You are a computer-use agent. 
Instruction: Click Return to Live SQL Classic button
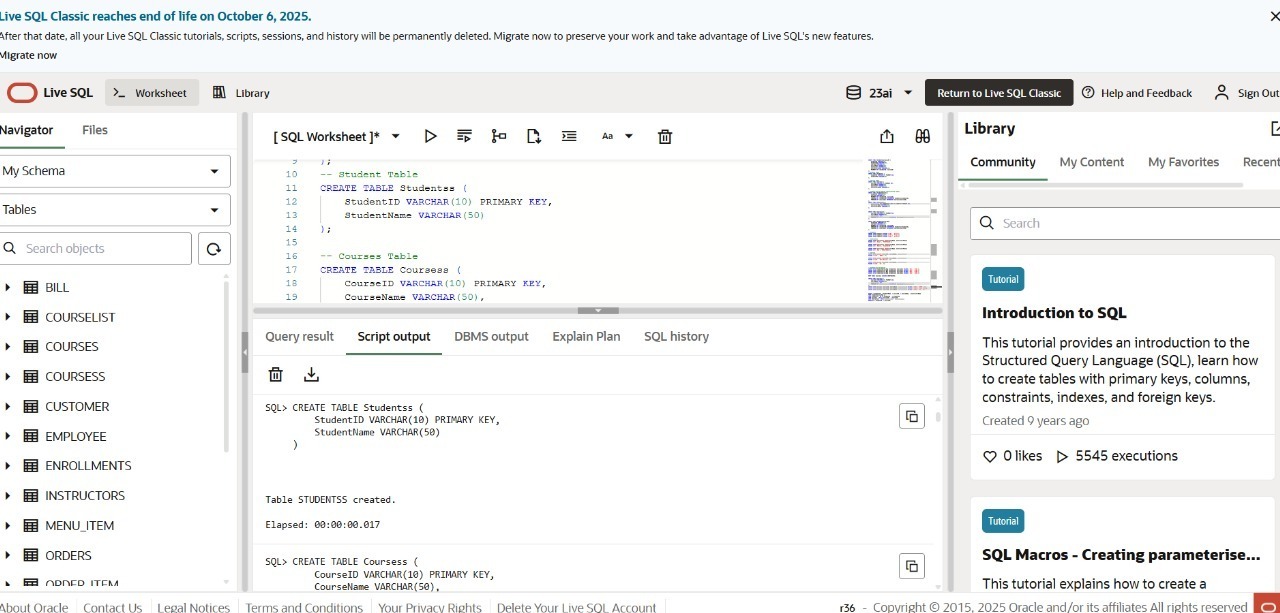[x=998, y=93]
